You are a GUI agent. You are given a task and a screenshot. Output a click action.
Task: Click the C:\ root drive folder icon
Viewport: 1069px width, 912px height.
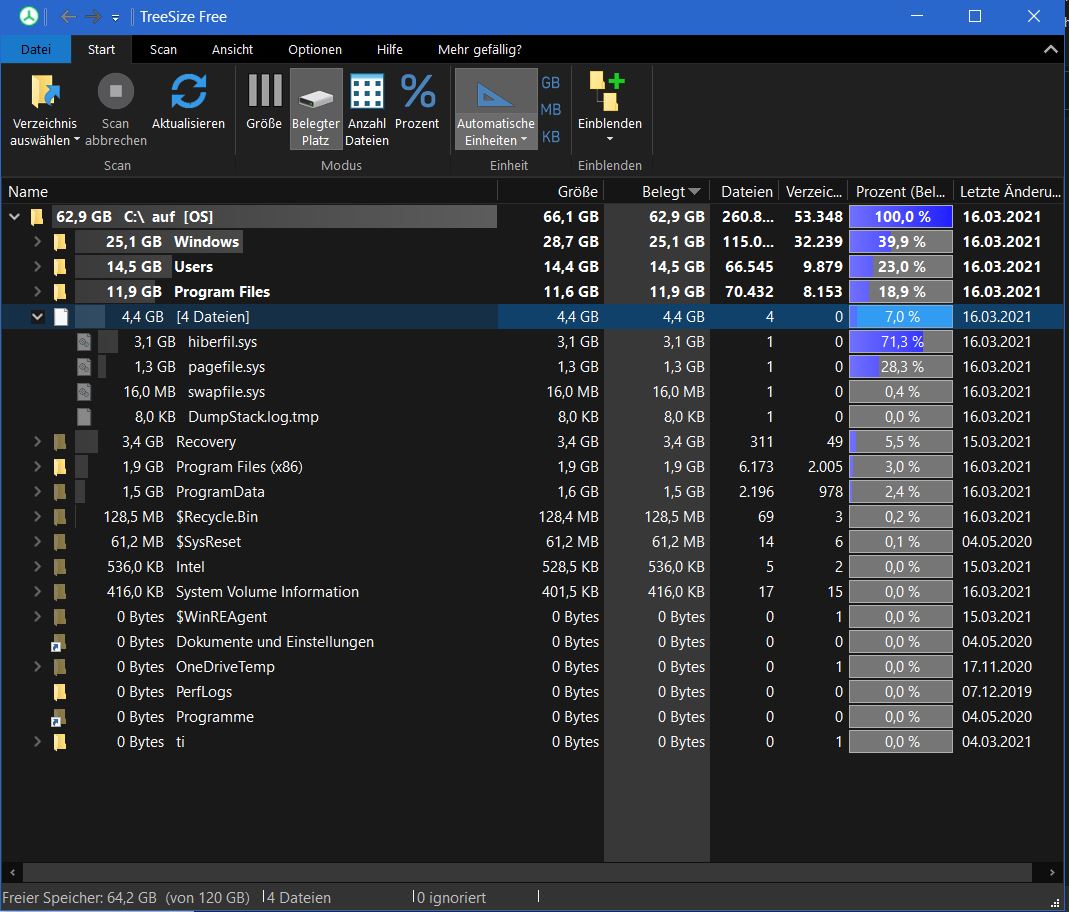point(37,217)
